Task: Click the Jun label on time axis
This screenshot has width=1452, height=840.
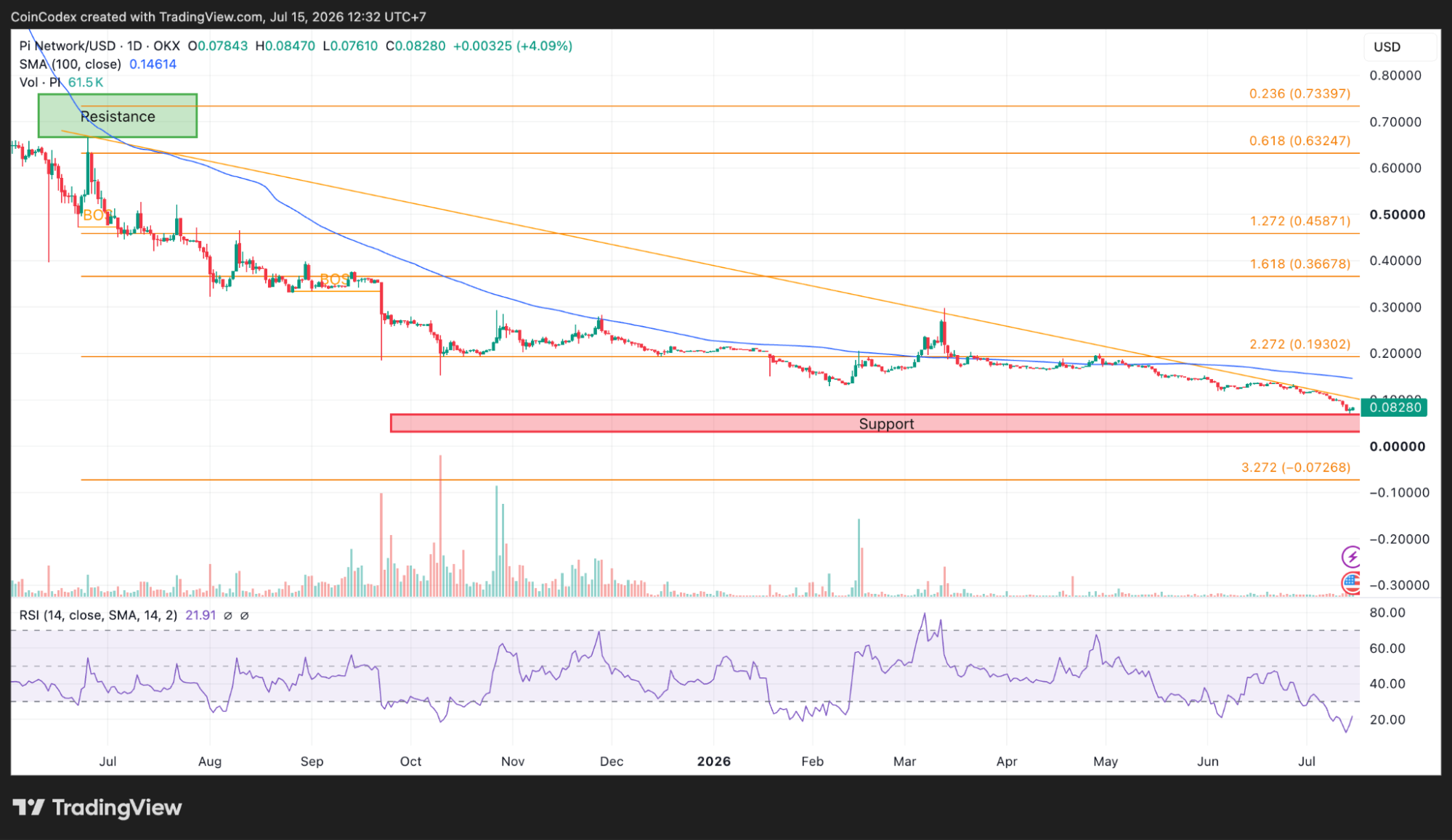Action: pyautogui.click(x=1207, y=761)
